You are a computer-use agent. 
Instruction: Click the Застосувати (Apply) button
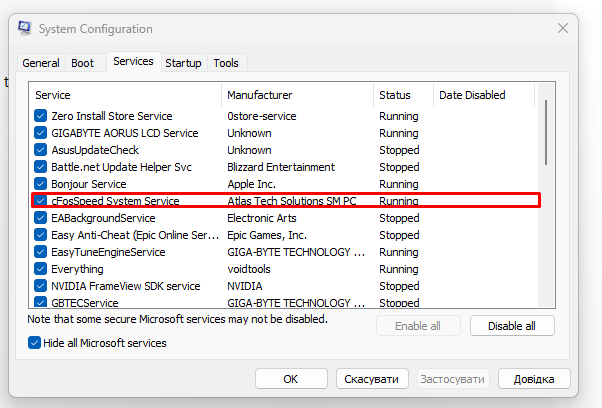453,379
